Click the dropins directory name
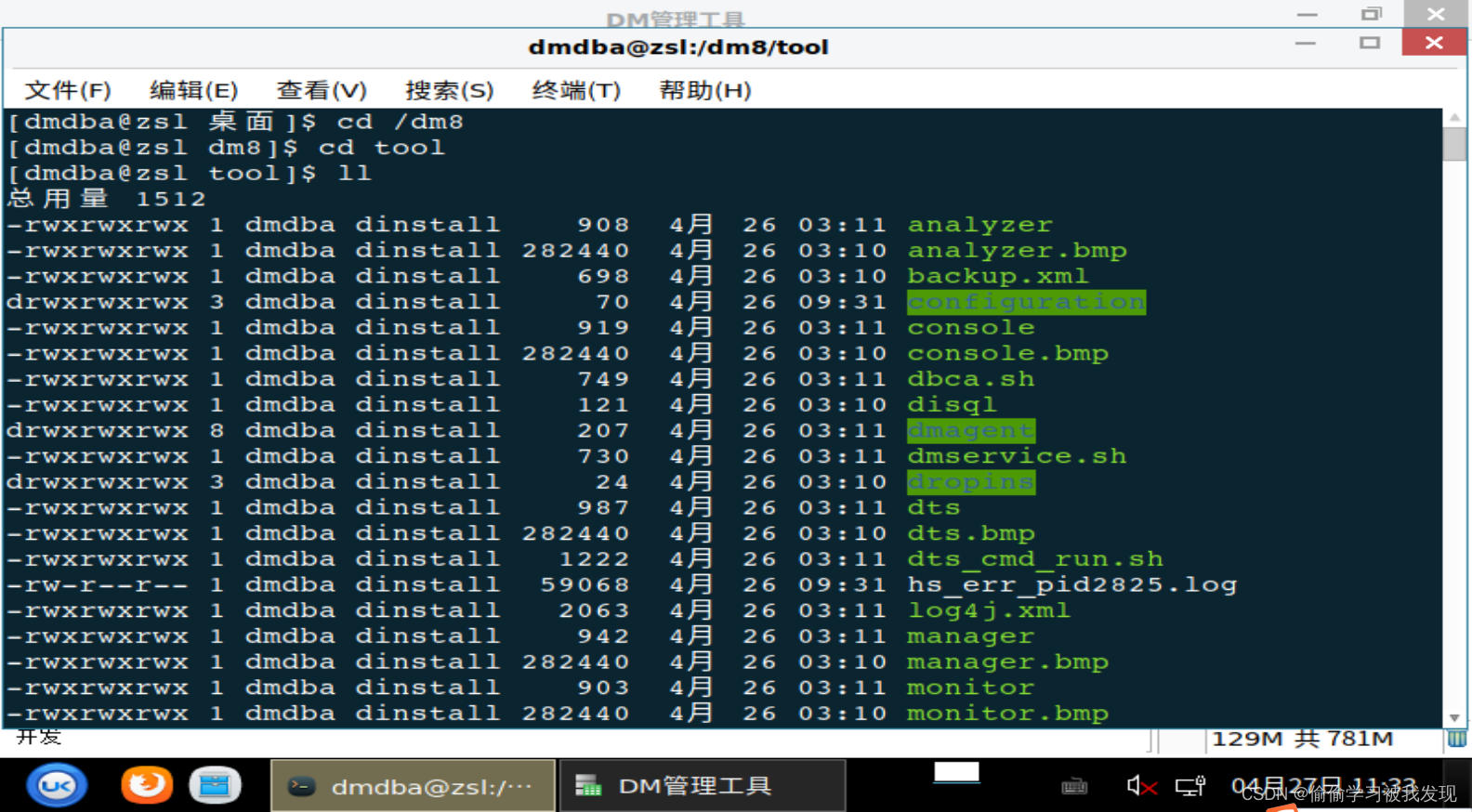This screenshot has width=1472, height=812. point(970,482)
